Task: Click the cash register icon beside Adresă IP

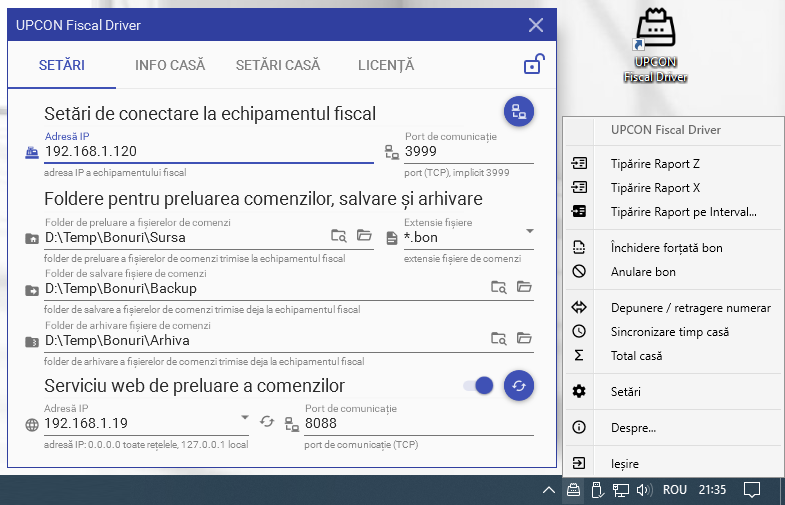Action: pos(32,152)
